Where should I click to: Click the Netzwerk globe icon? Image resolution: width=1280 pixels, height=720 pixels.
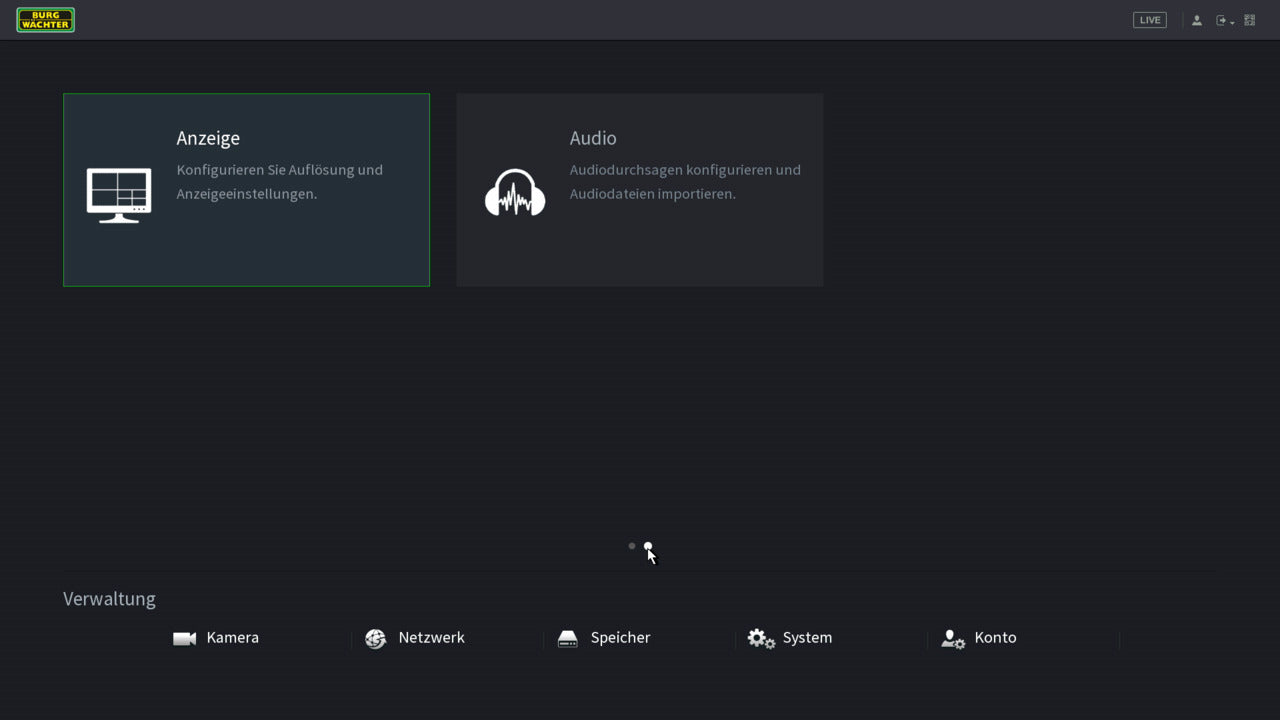coord(376,639)
